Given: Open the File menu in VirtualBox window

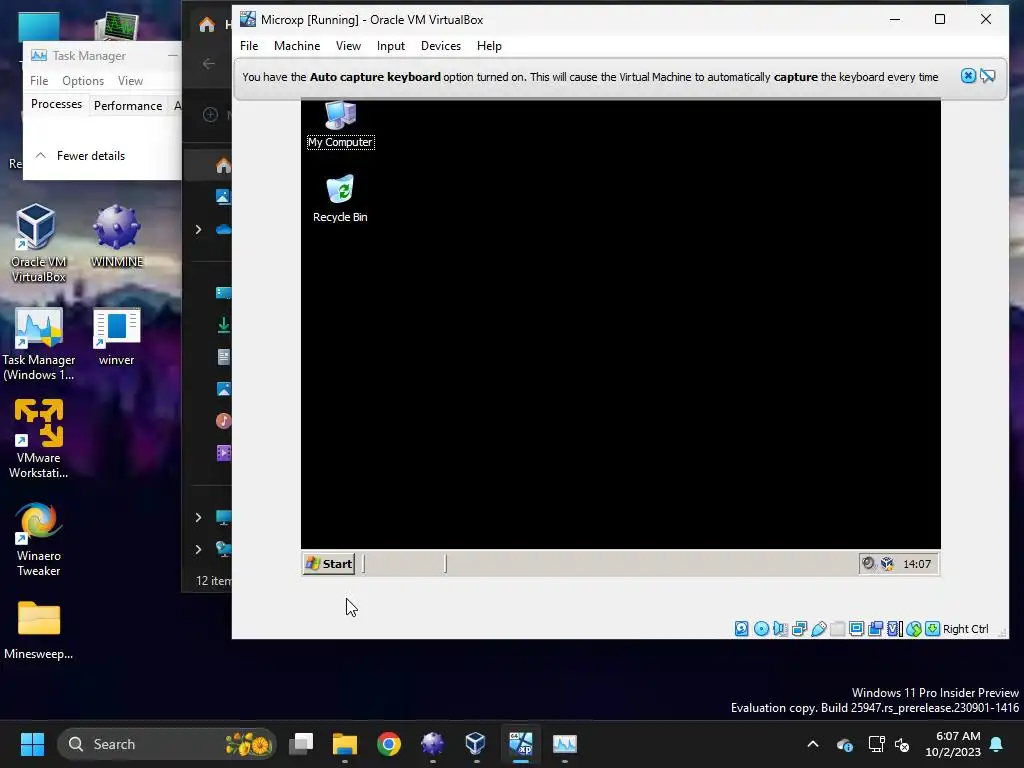Looking at the screenshot, I should [249, 46].
